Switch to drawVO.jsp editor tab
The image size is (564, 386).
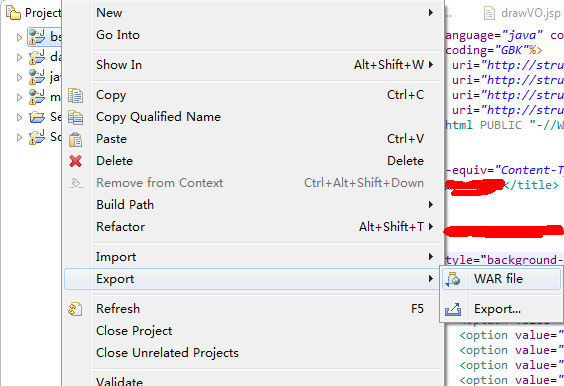point(523,13)
